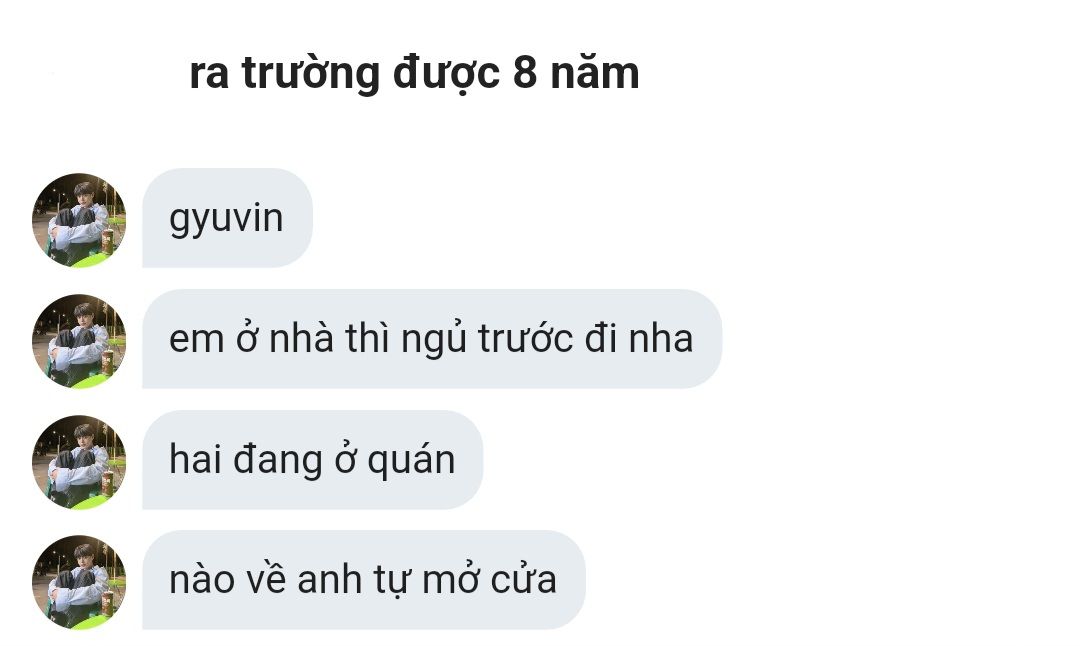Click the words 'mở cửa' in the last message
Viewport: 1080px width, 646px height.
[x=489, y=580]
